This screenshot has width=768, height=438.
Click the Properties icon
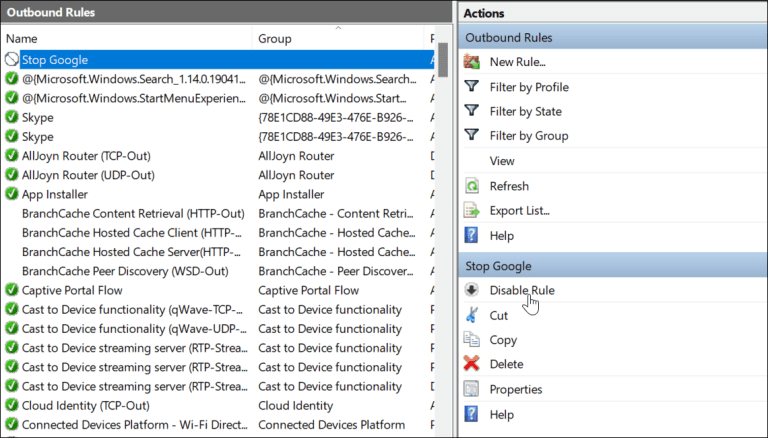tap(472, 390)
